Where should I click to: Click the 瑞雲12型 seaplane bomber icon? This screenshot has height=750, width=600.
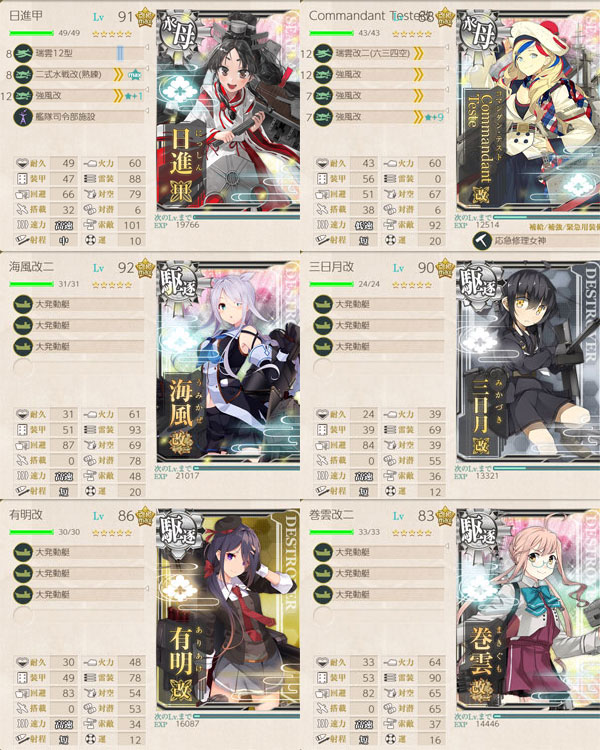(22, 54)
